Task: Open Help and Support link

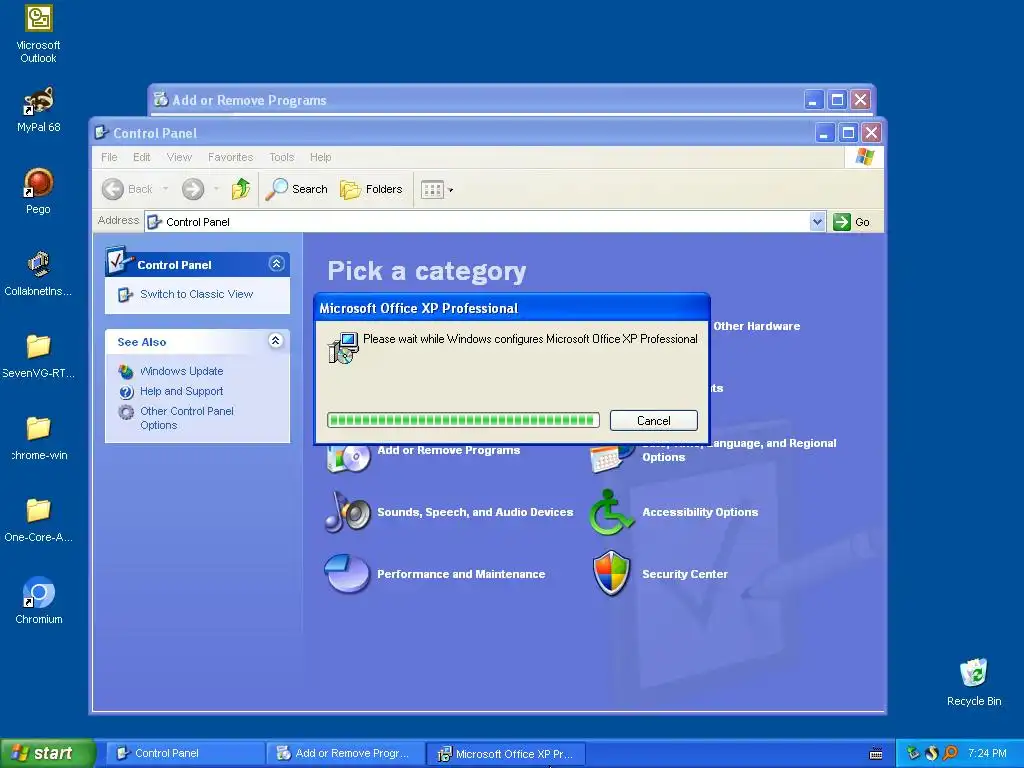Action: tap(182, 391)
